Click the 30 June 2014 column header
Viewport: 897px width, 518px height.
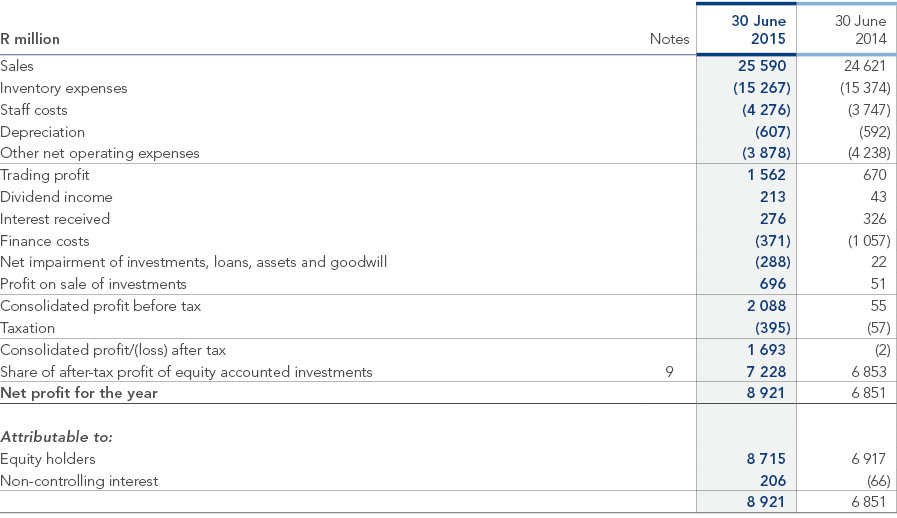point(860,30)
